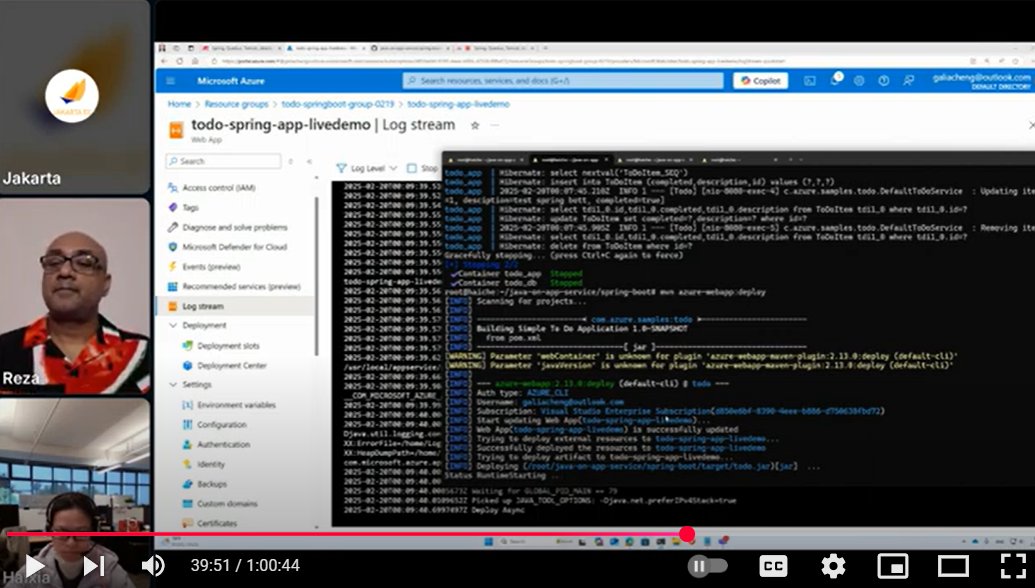The image size is (1035, 588).
Task: Collapse the Deployment section
Action: coord(198,325)
